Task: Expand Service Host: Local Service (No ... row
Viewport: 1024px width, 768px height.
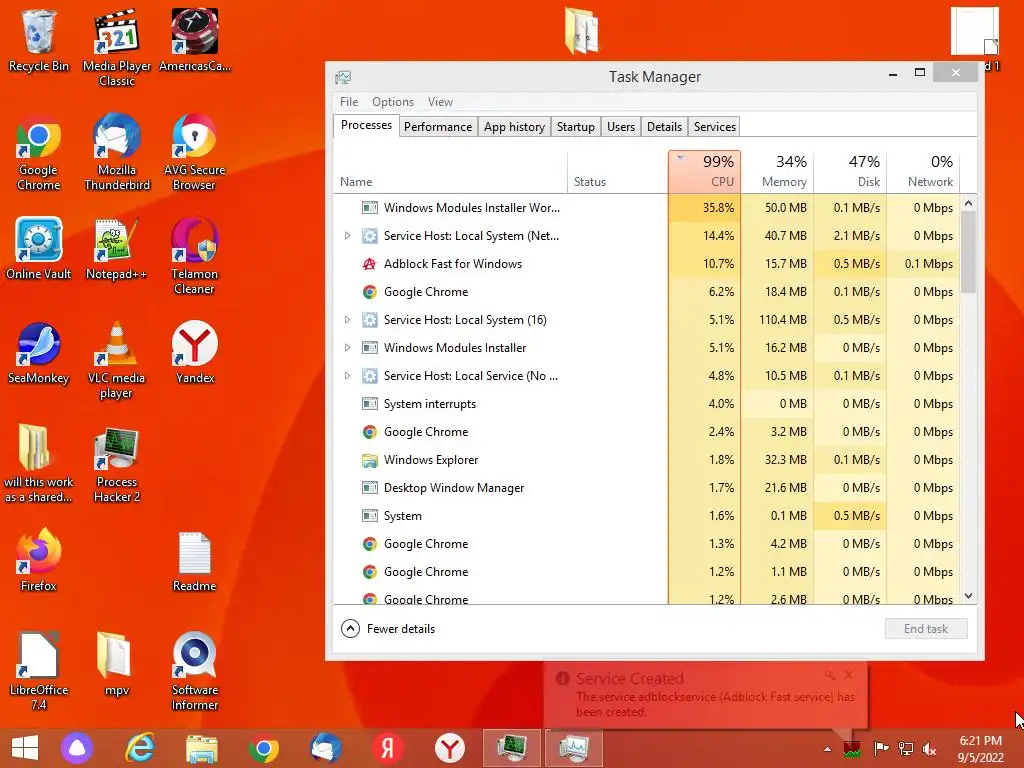Action: coord(347,376)
